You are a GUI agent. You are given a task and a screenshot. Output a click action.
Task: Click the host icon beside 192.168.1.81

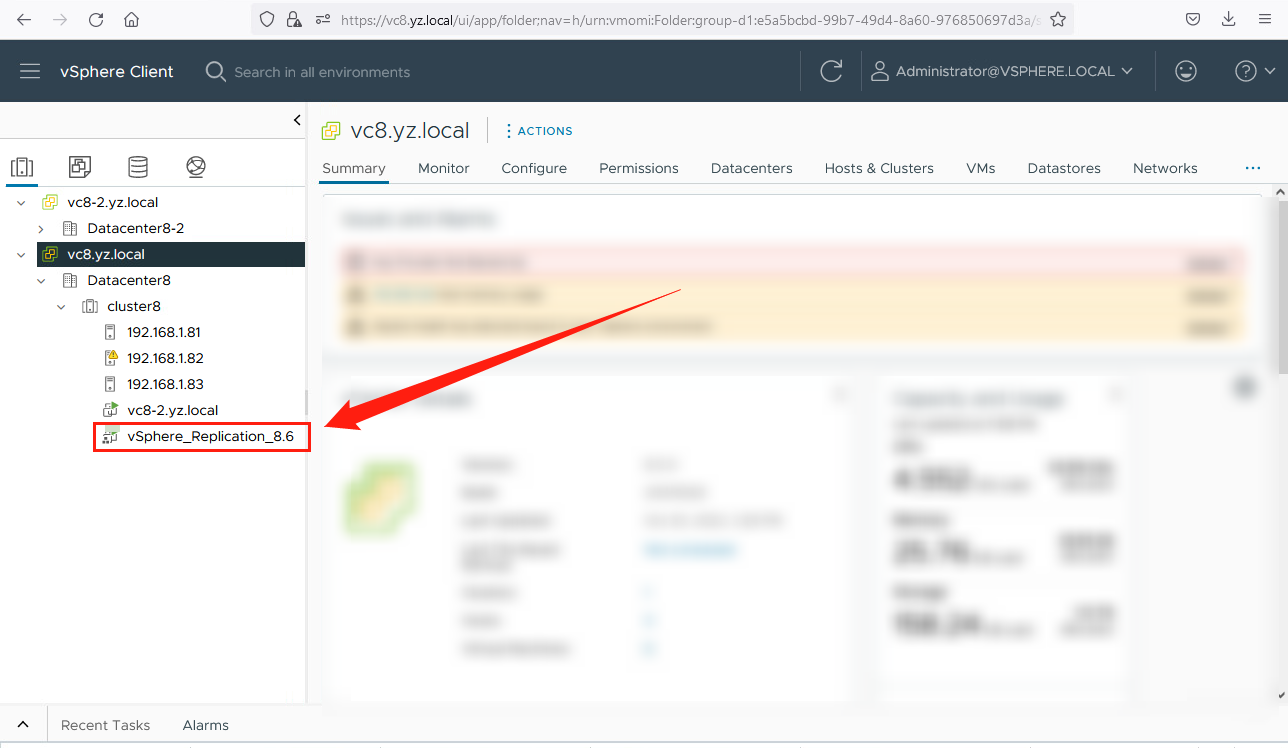pos(111,332)
